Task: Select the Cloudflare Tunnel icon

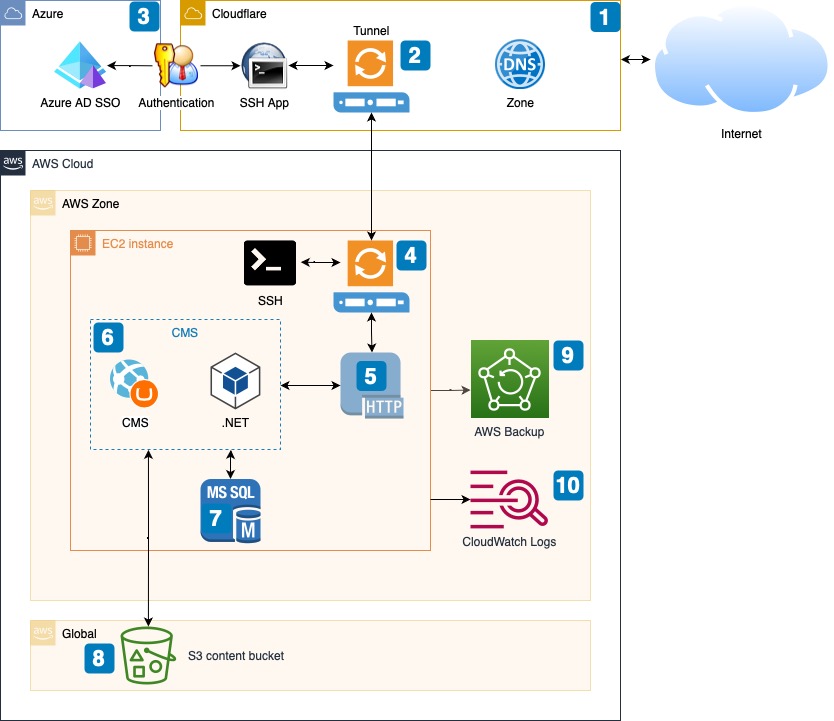Action: tap(371, 64)
